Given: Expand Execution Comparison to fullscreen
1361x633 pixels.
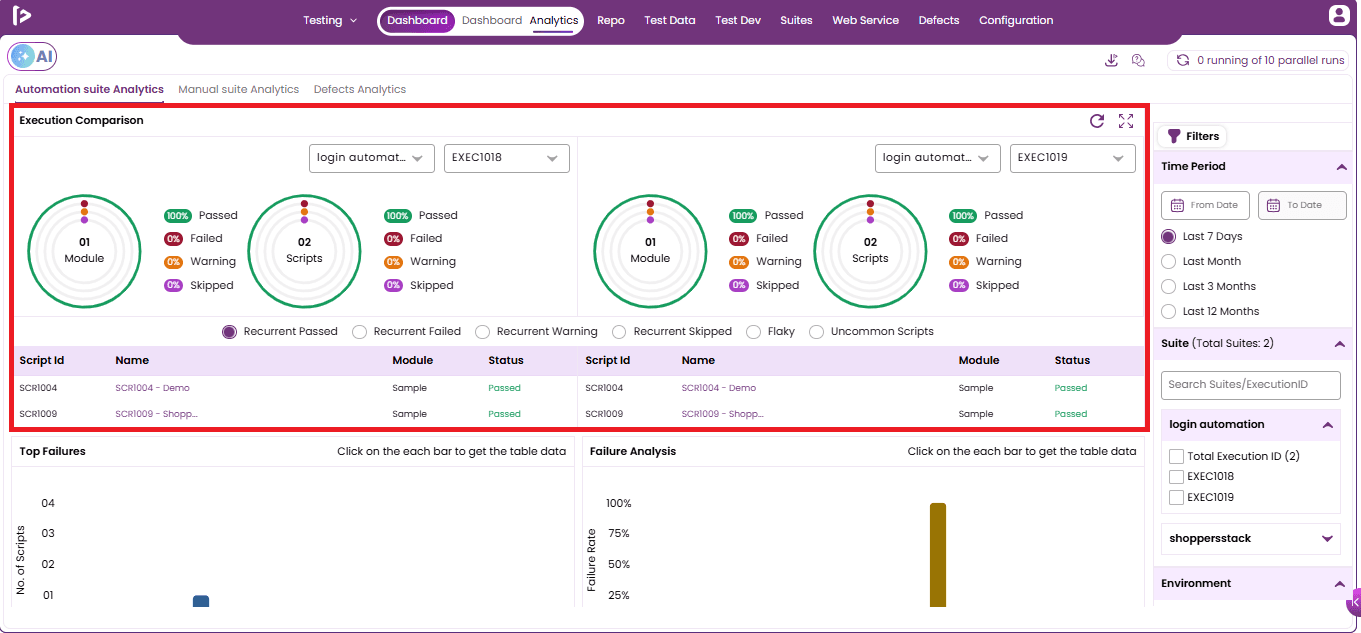Looking at the screenshot, I should point(1126,121).
